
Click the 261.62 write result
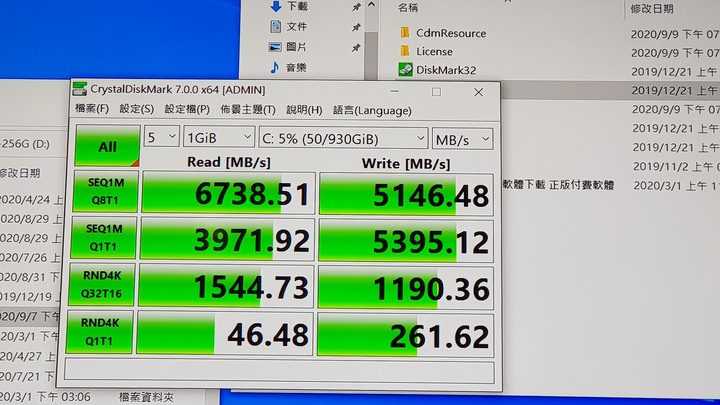[405, 336]
